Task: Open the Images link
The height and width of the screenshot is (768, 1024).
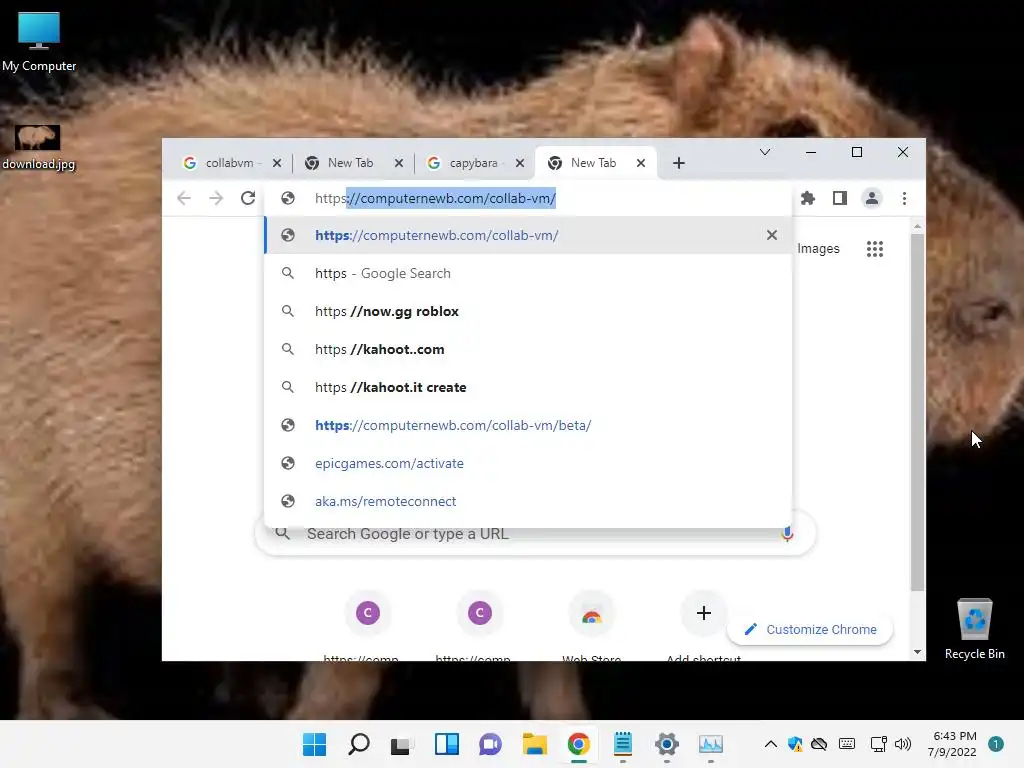Action: point(818,249)
